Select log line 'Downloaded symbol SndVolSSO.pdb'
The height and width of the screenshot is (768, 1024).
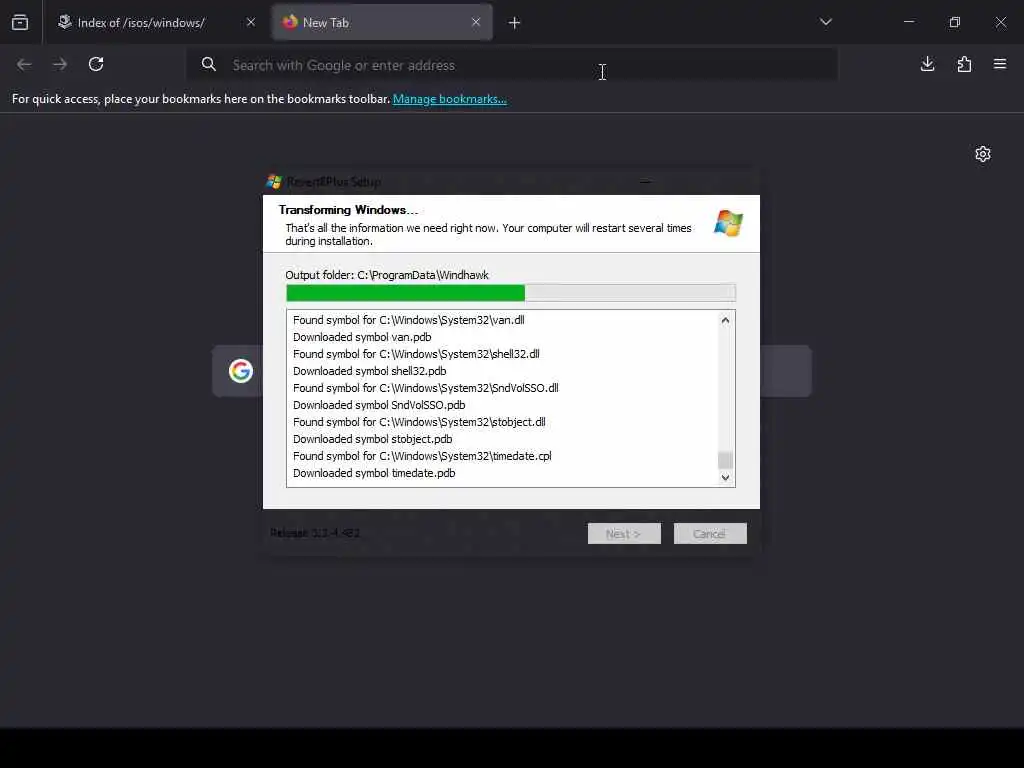pyautogui.click(x=379, y=405)
